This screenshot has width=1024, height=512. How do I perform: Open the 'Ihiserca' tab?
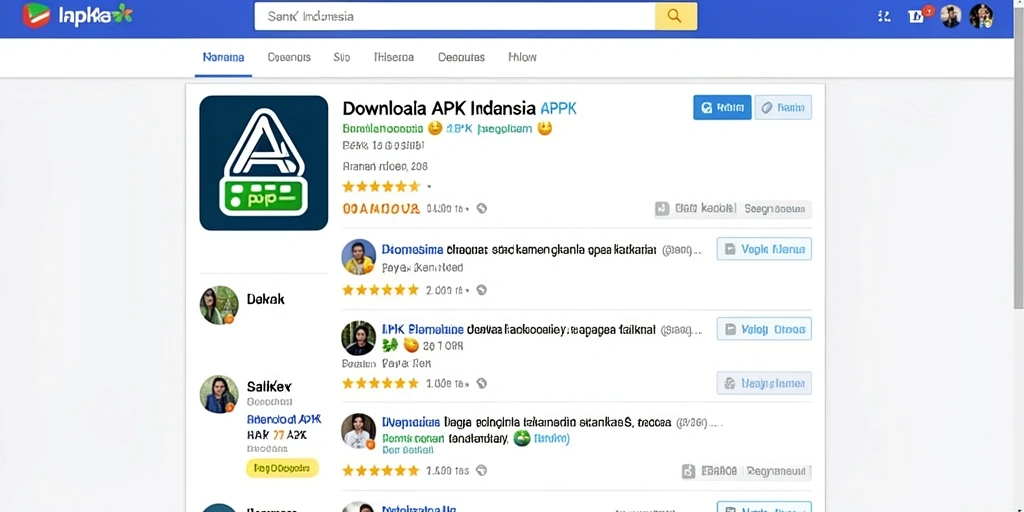click(394, 57)
